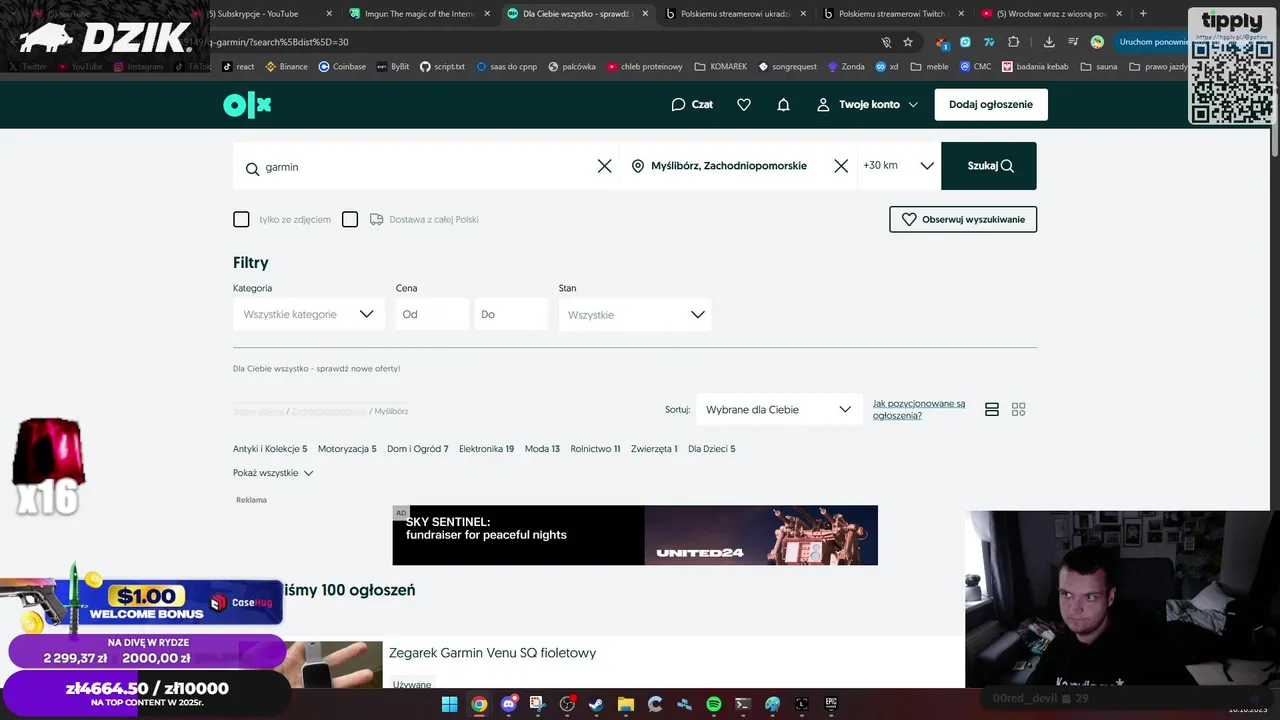Screen dimensions: 1280x720
Task: Open the Kategoria 'Wszystkie kategorie' dropdown
Action: pos(309,314)
